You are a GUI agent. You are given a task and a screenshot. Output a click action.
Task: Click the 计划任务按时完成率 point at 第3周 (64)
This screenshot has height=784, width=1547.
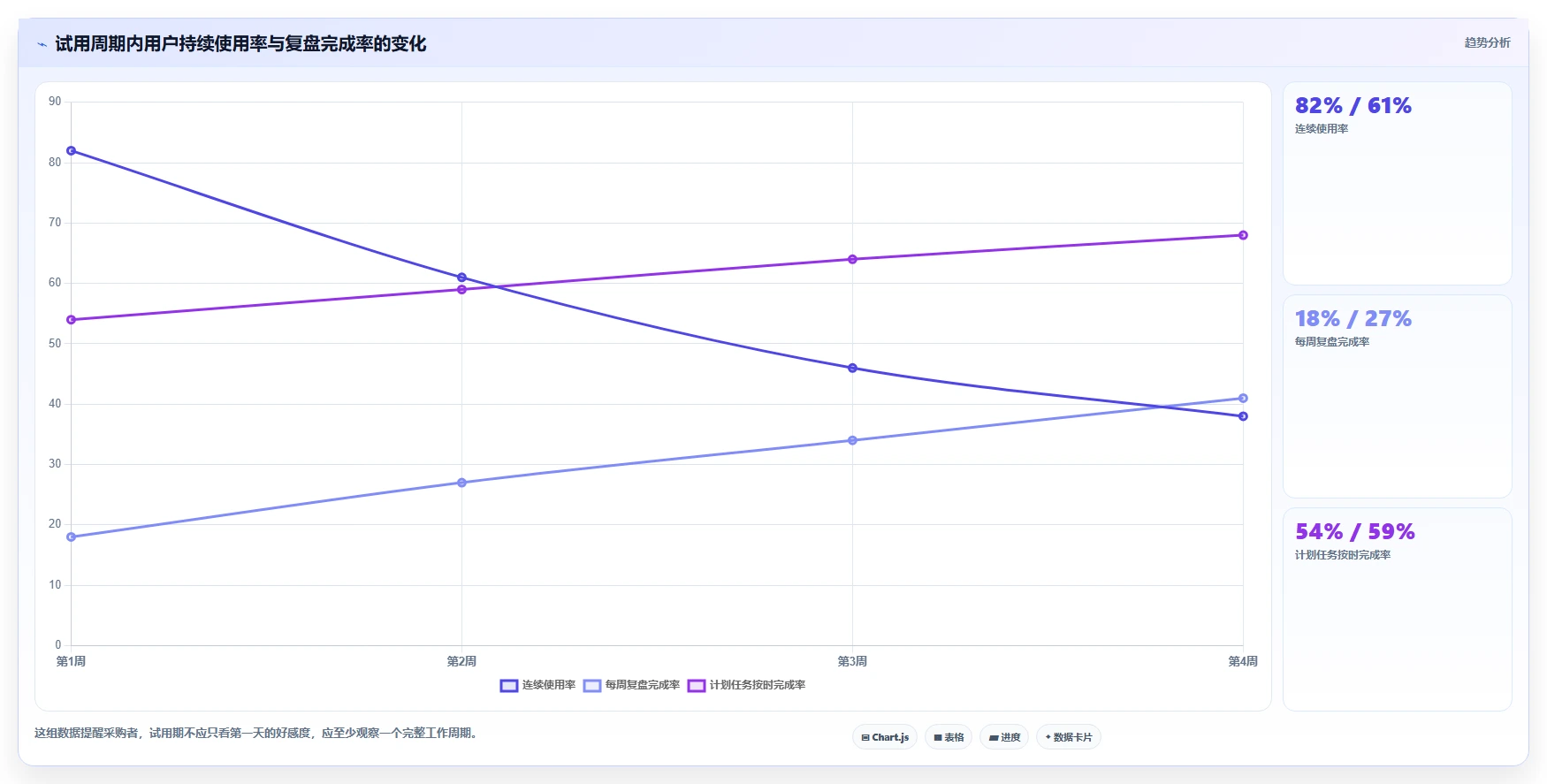click(x=852, y=259)
